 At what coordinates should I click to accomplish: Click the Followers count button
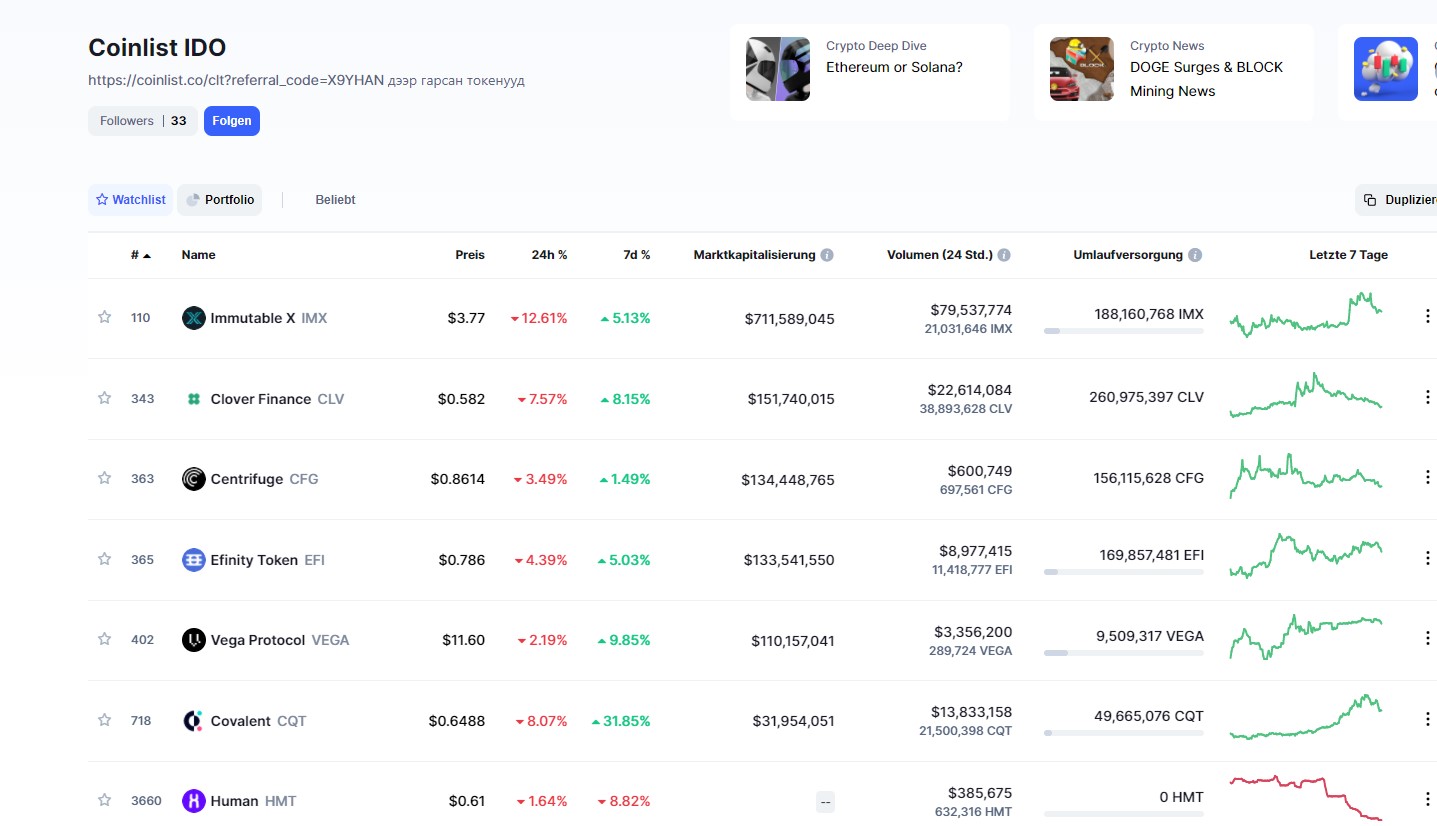(143, 121)
